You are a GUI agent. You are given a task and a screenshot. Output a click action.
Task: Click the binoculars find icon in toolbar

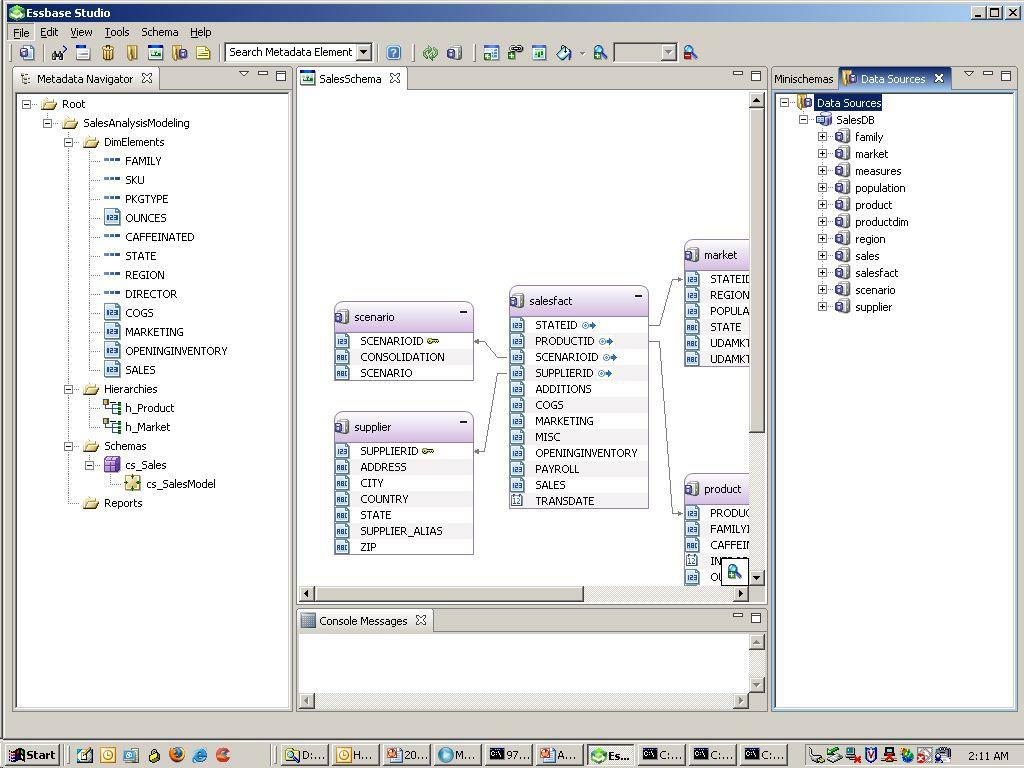[x=59, y=53]
